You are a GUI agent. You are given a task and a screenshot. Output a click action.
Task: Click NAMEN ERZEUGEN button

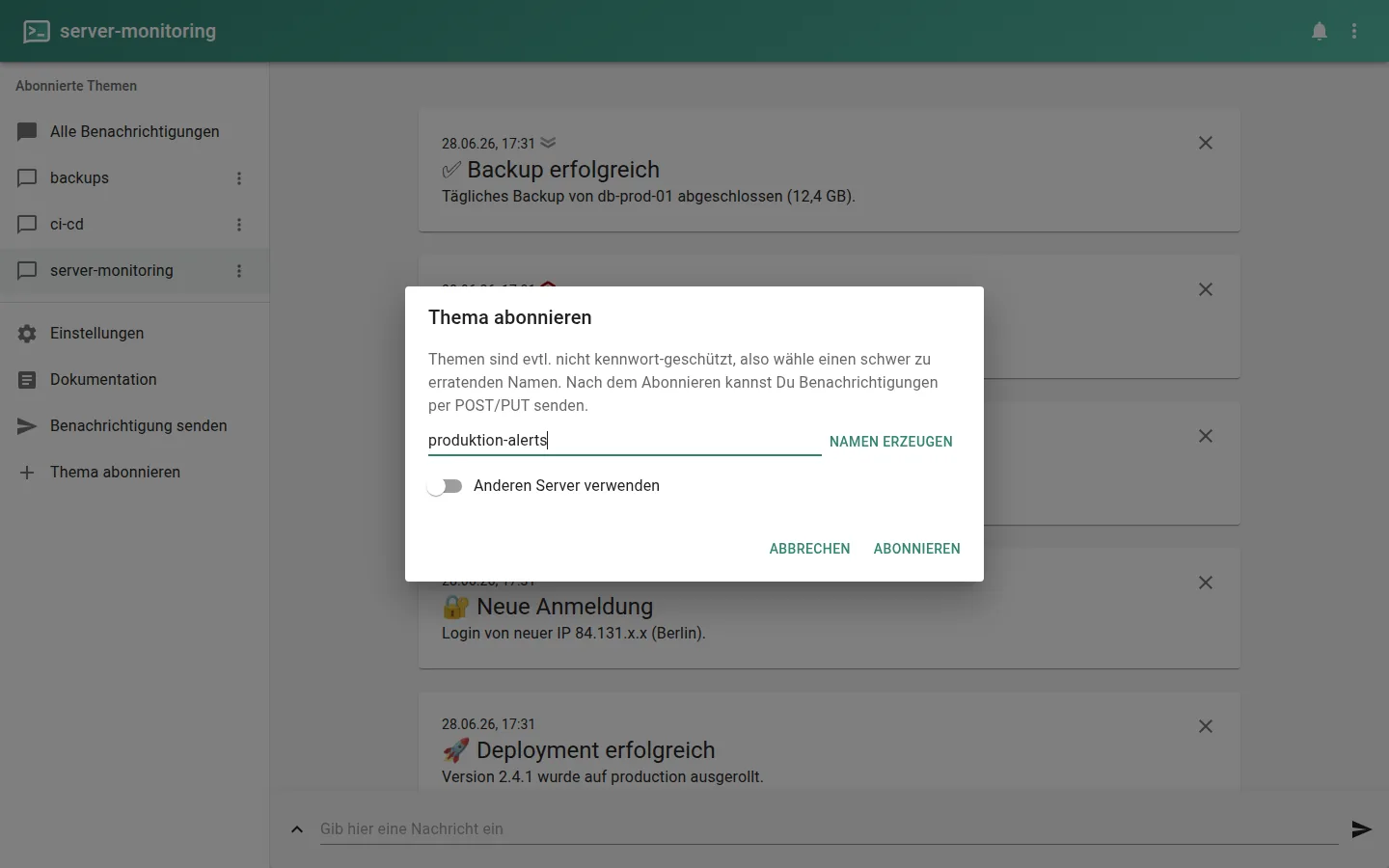tap(890, 442)
